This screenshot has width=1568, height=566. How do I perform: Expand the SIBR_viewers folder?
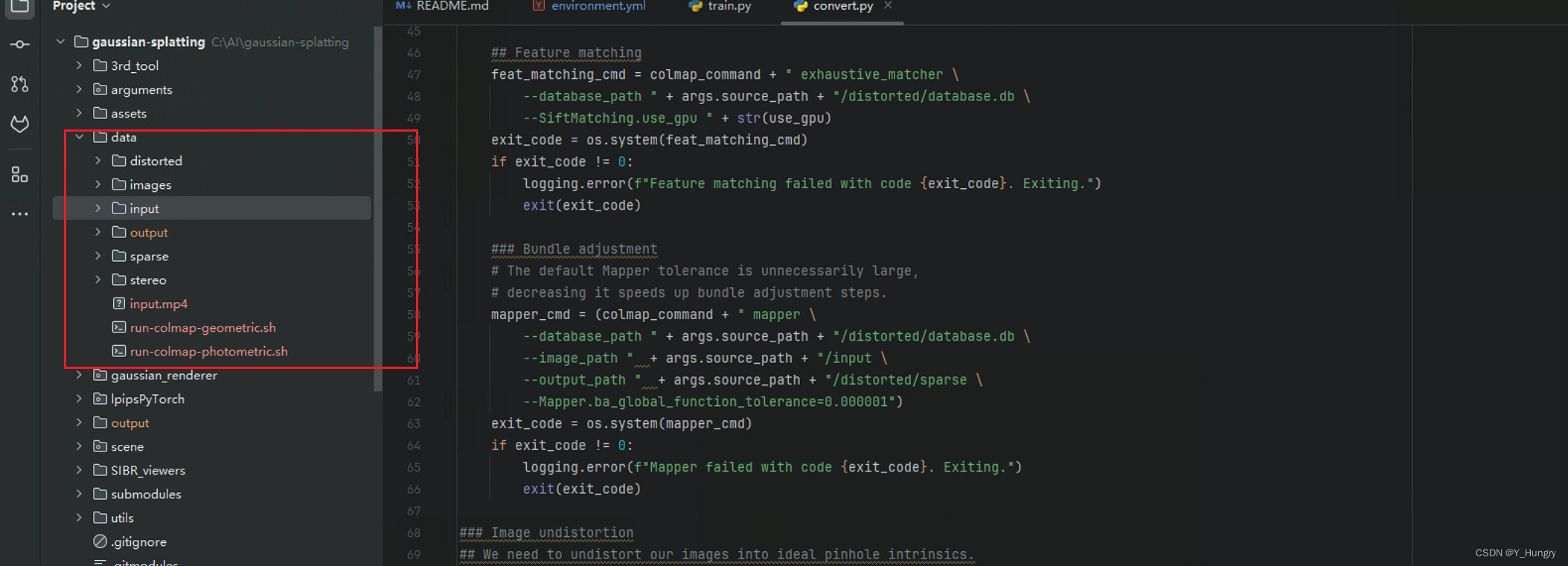tap(79, 470)
